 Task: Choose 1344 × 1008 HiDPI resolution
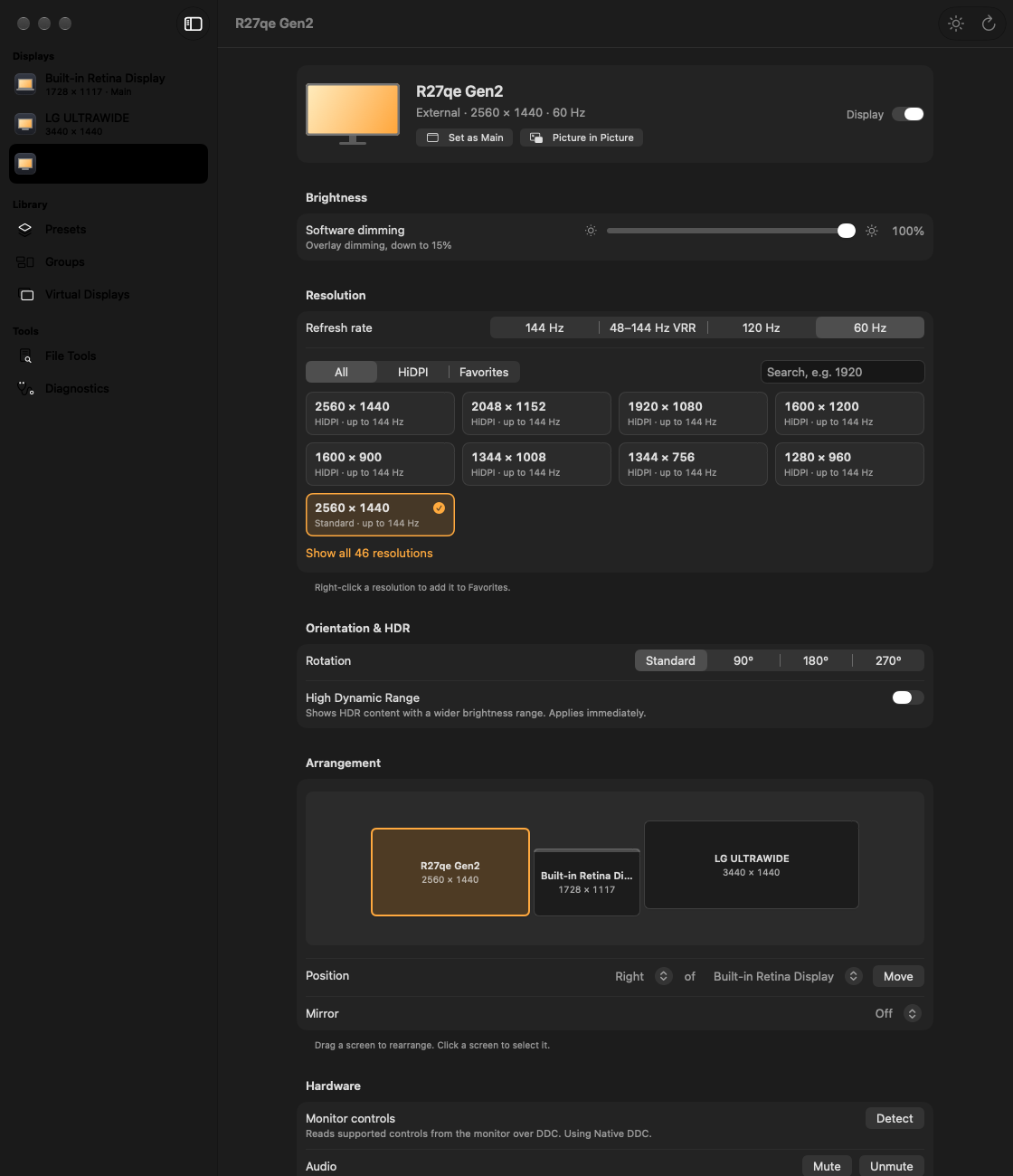click(536, 464)
